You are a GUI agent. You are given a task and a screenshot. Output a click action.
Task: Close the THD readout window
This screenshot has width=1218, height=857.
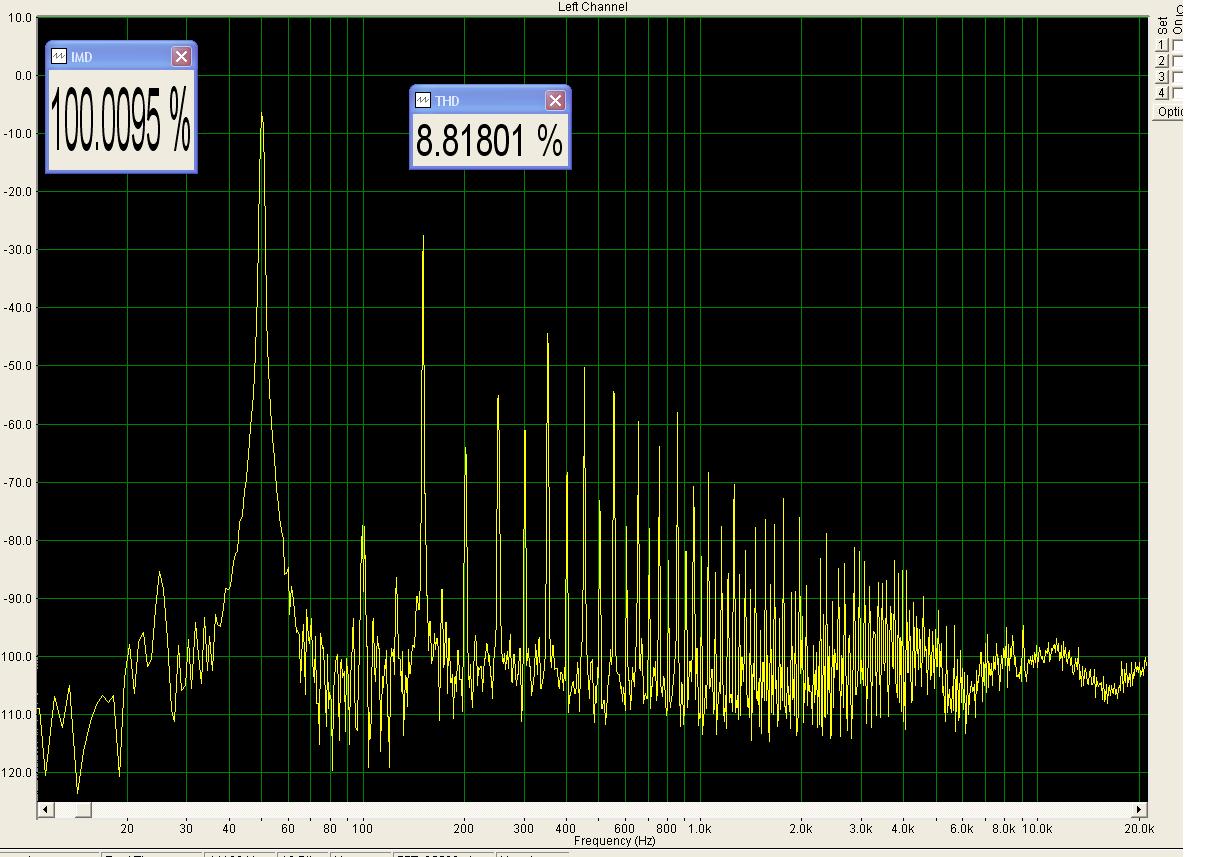point(555,101)
